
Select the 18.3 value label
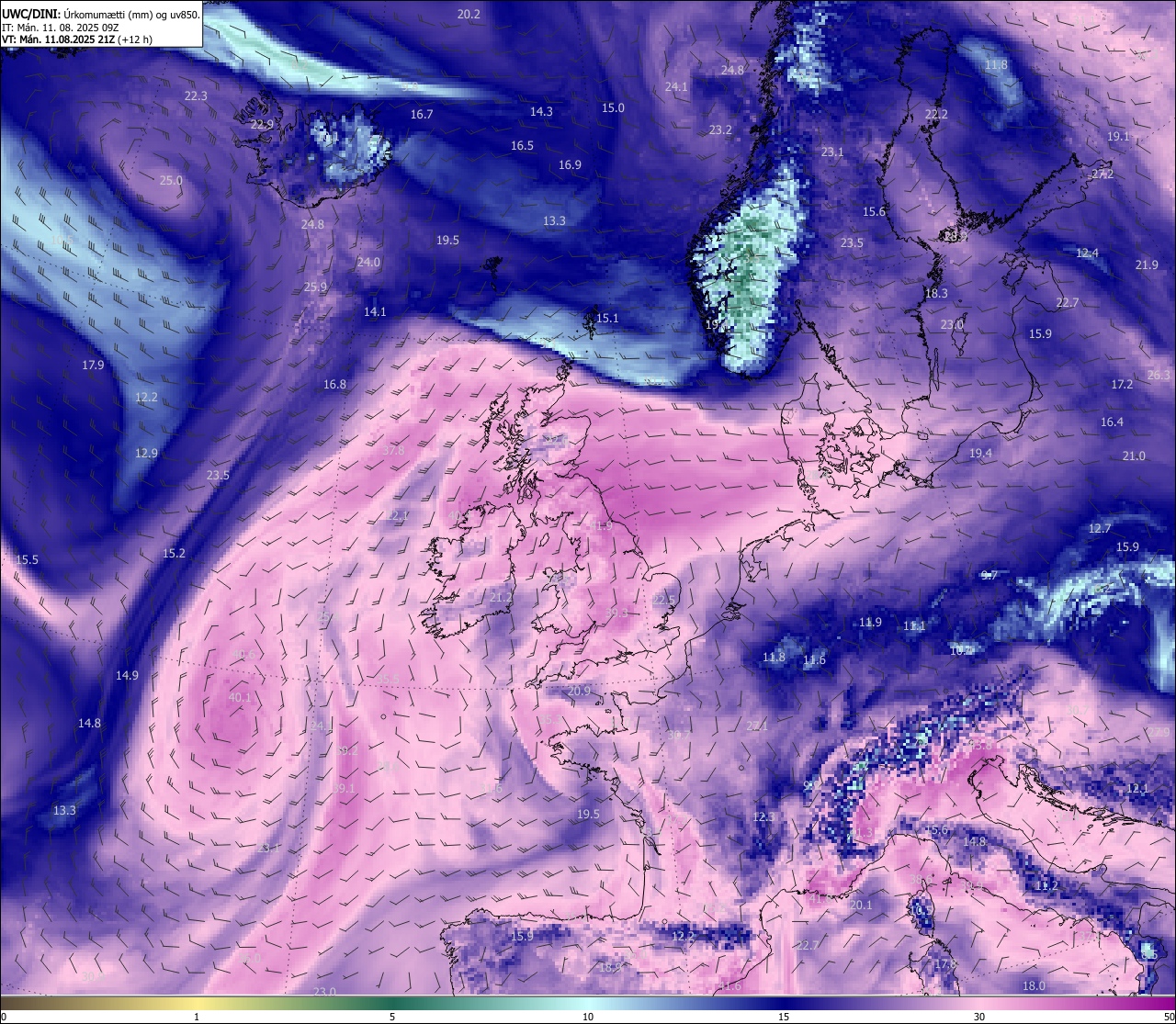pyautogui.click(x=936, y=294)
